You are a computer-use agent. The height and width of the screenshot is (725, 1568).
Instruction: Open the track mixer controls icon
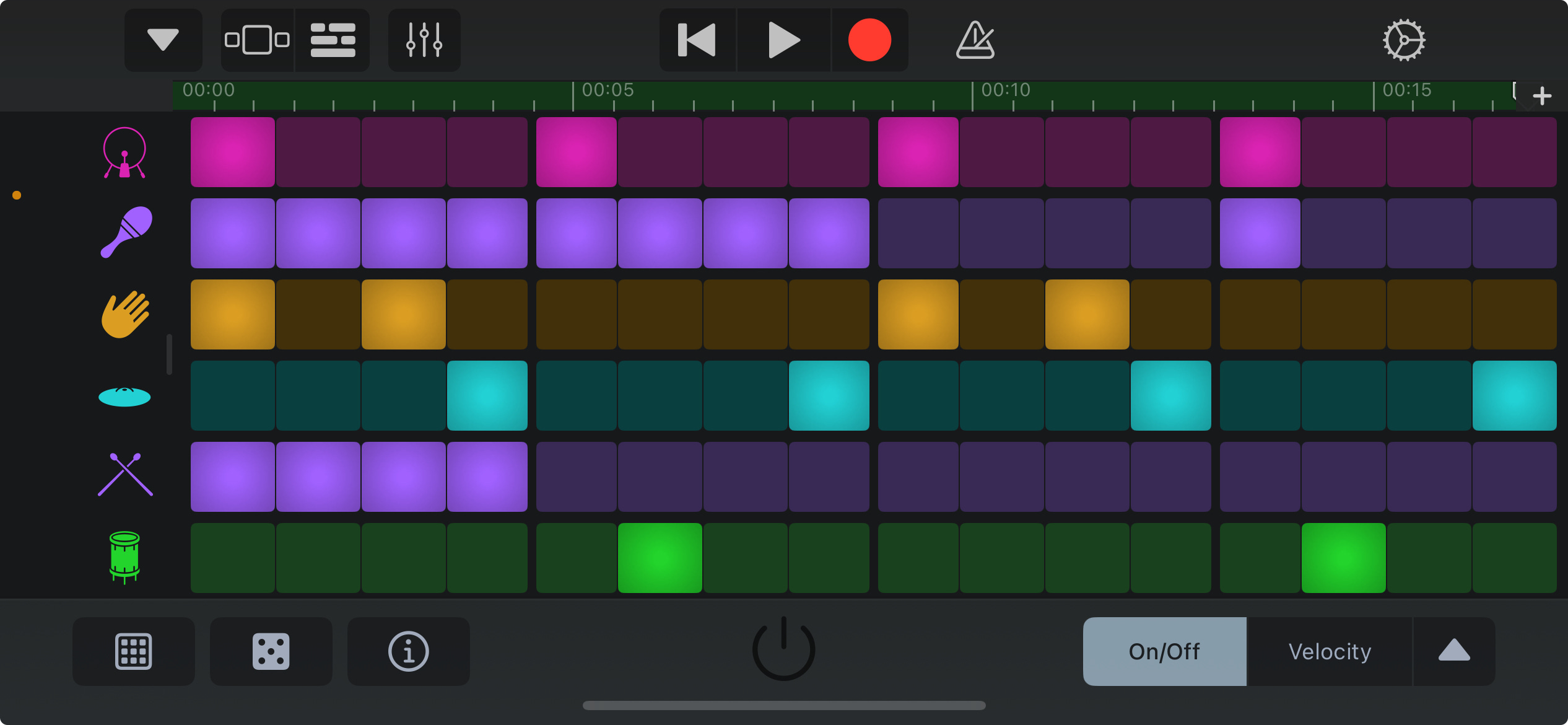[424, 41]
